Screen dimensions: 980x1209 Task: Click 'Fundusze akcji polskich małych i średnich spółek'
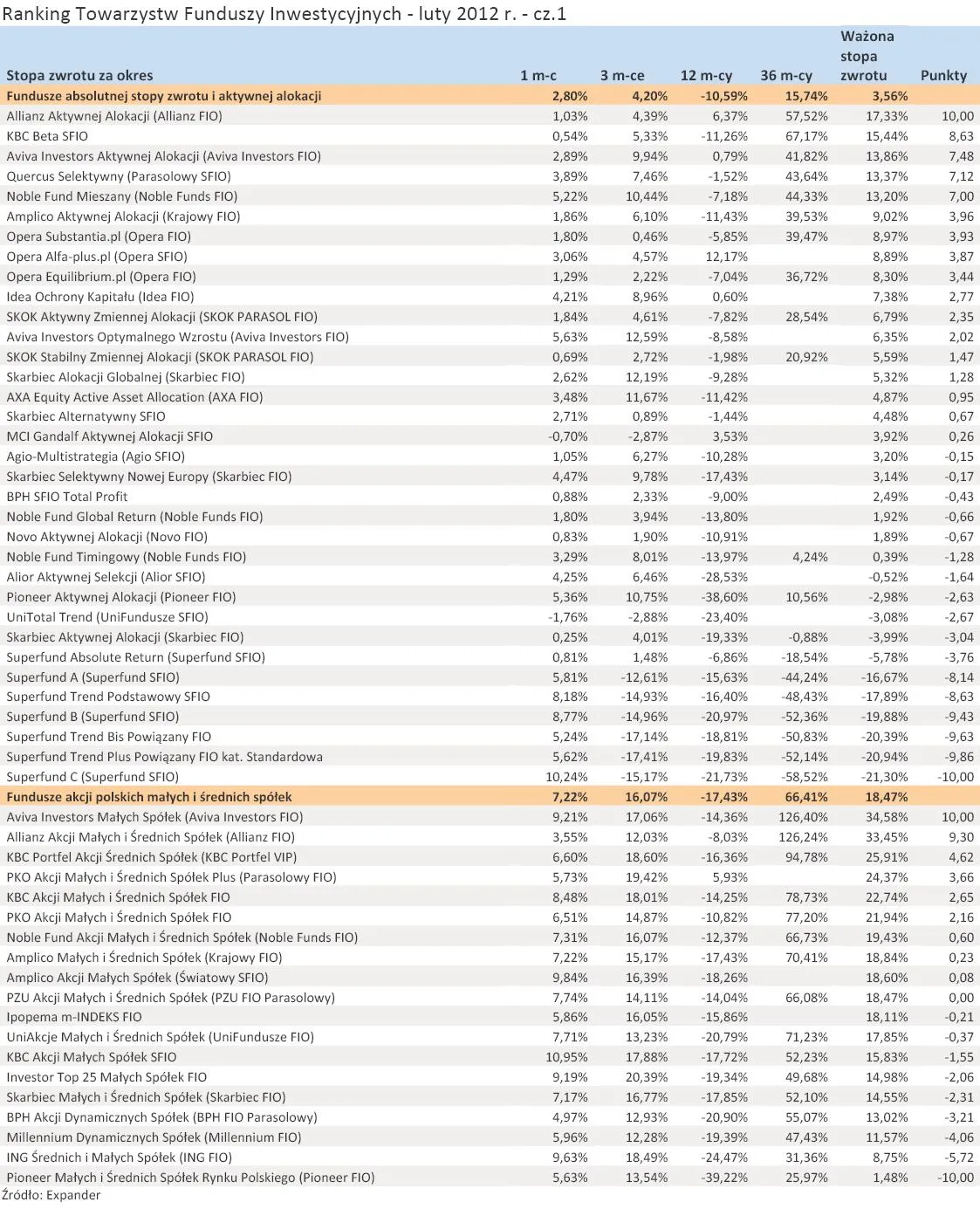149,797
